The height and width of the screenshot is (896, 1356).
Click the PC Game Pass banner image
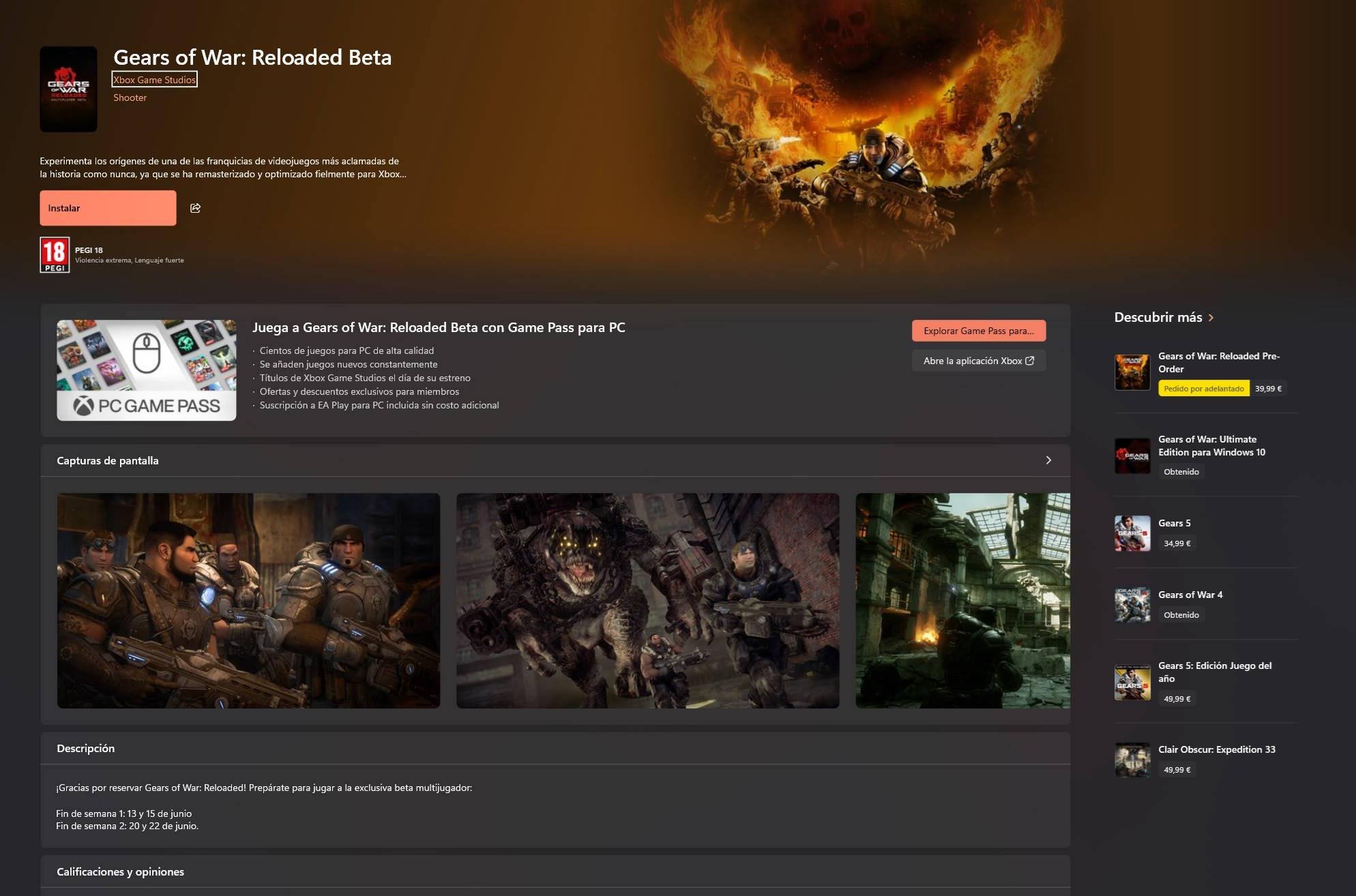146,370
